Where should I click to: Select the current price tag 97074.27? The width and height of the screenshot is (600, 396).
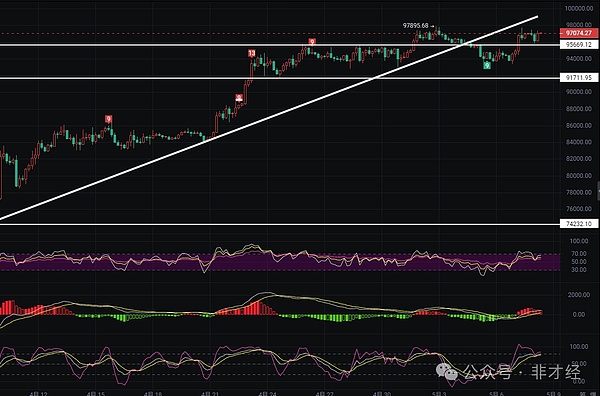coord(579,33)
